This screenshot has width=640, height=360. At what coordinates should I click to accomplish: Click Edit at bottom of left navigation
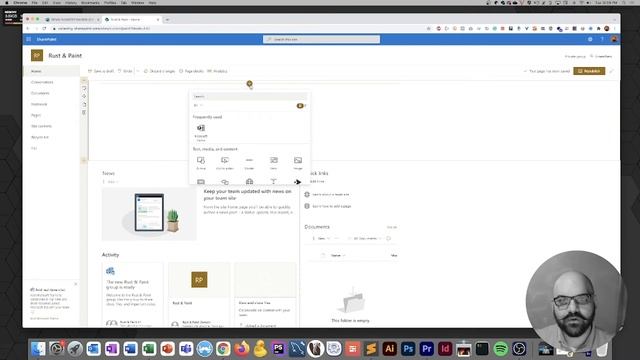tap(34, 148)
